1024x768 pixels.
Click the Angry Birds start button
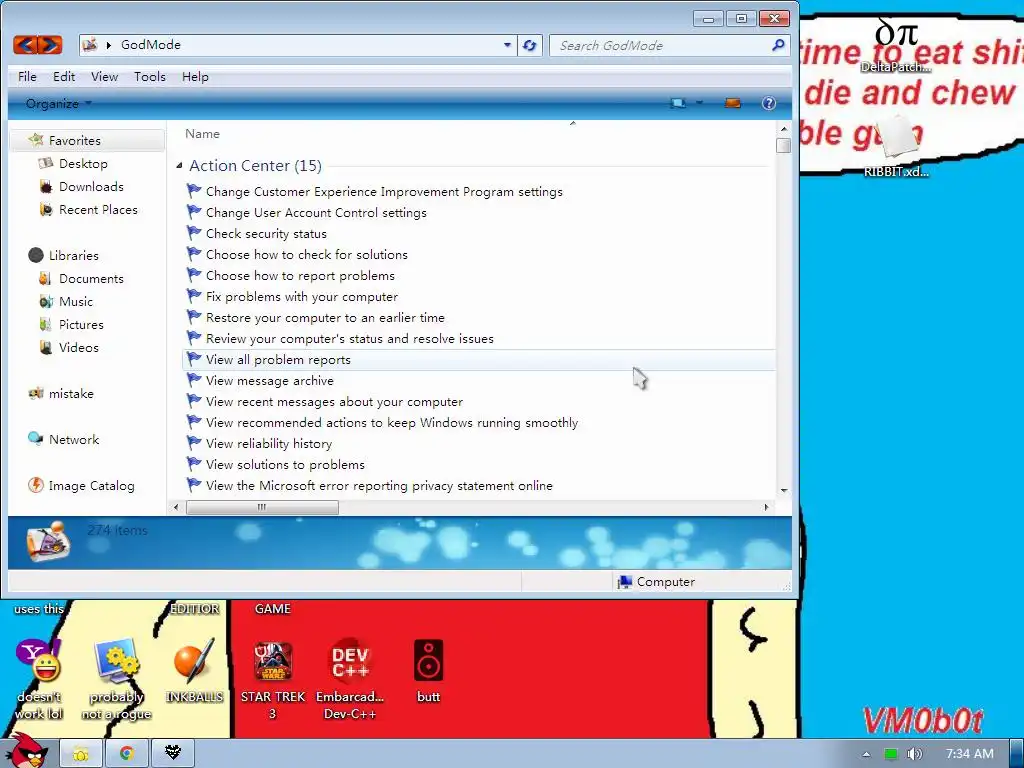coord(27,751)
